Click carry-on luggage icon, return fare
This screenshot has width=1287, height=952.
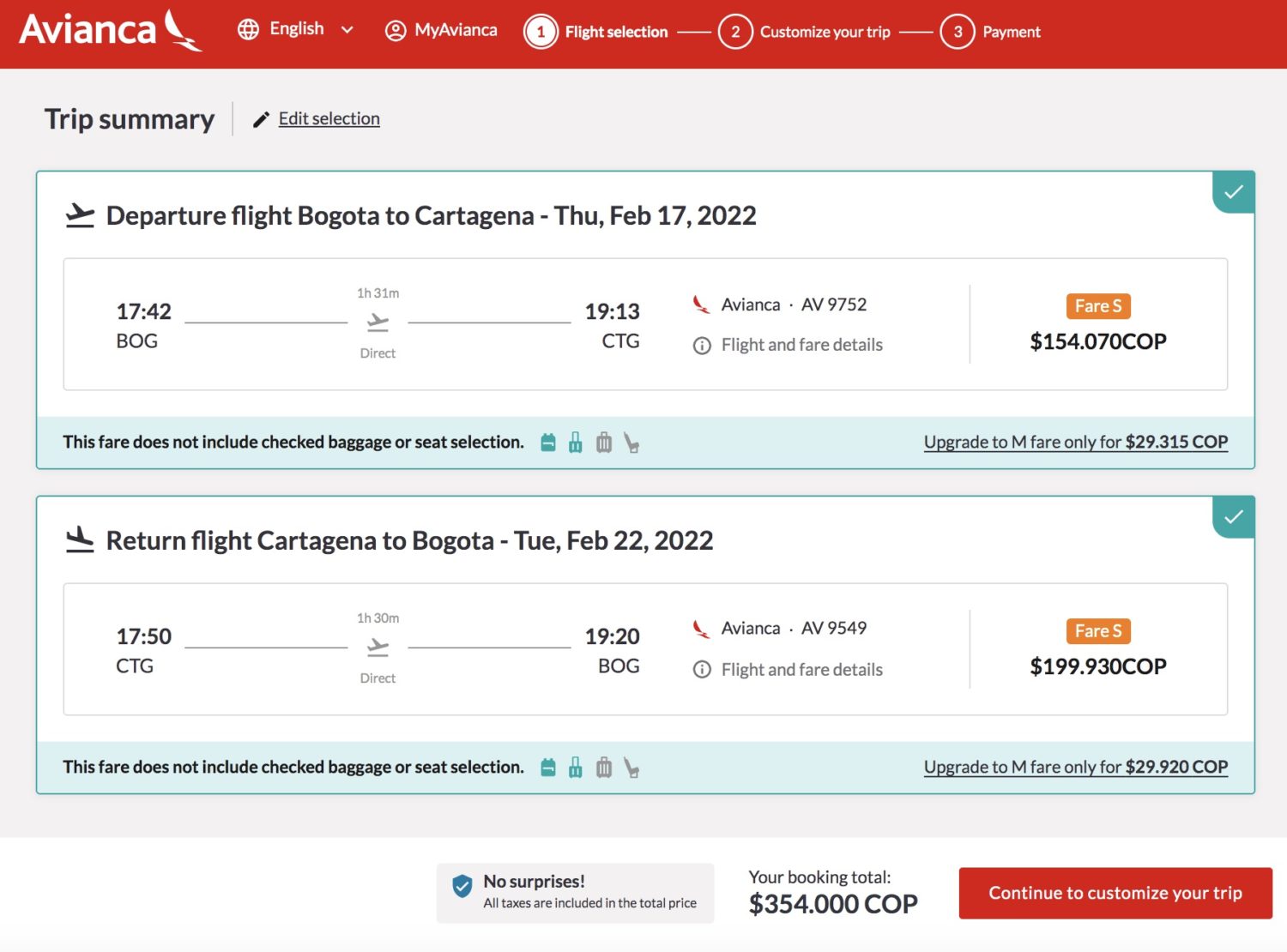pyautogui.click(x=576, y=768)
